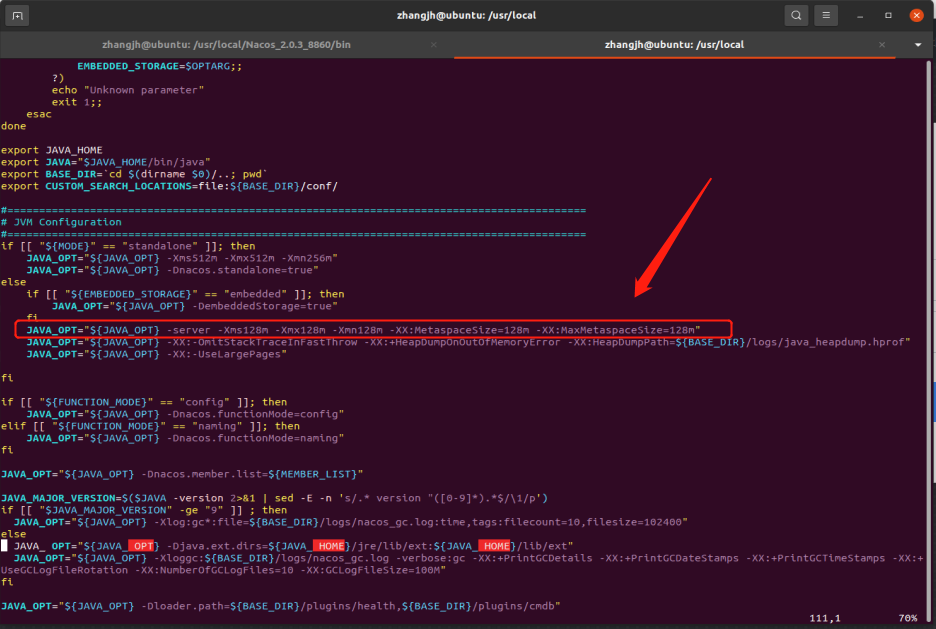Viewport: 936px width, 629px height.
Task: Click the '-XX:-UseLargePages' line
Action: (x=156, y=354)
